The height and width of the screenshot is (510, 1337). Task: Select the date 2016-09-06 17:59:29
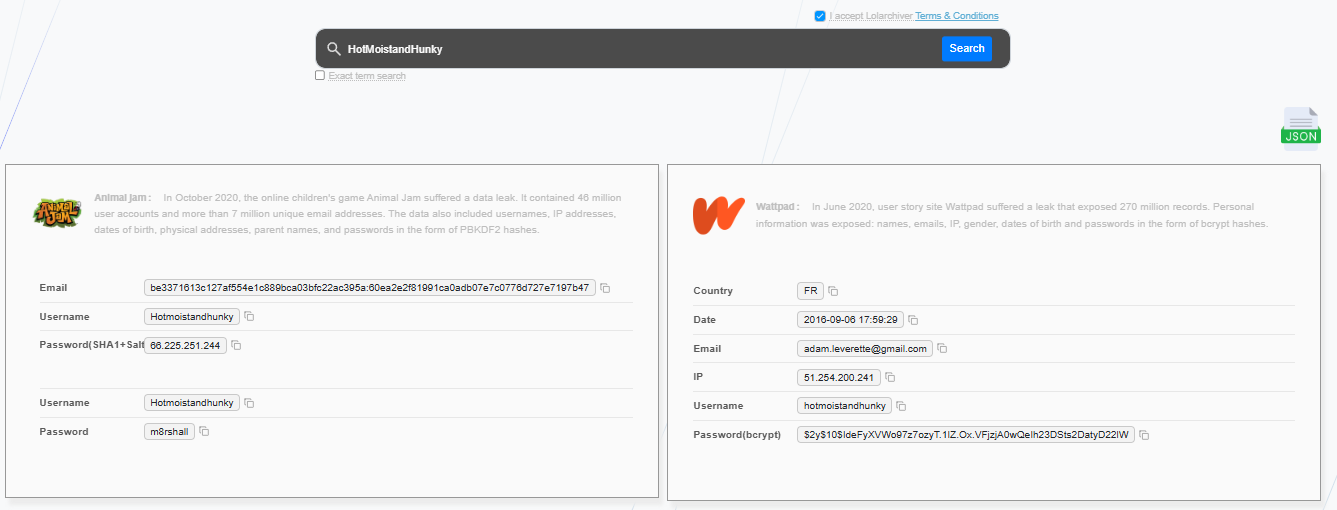click(850, 320)
